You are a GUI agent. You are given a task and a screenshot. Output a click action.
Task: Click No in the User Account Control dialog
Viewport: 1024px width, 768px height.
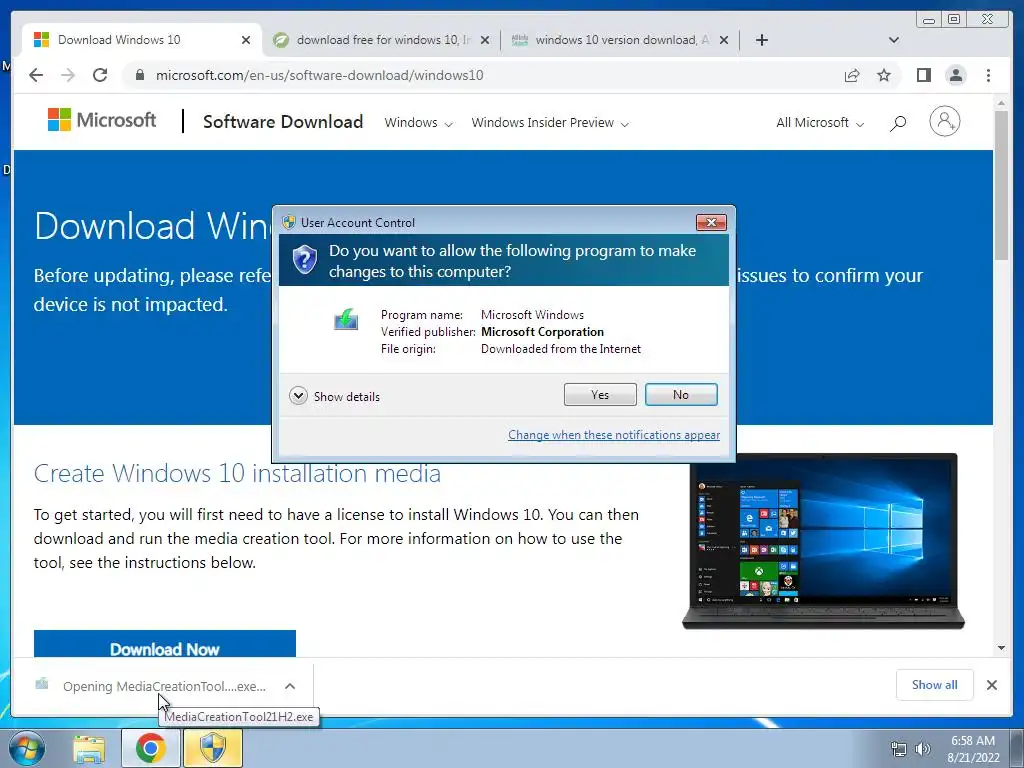tap(680, 394)
